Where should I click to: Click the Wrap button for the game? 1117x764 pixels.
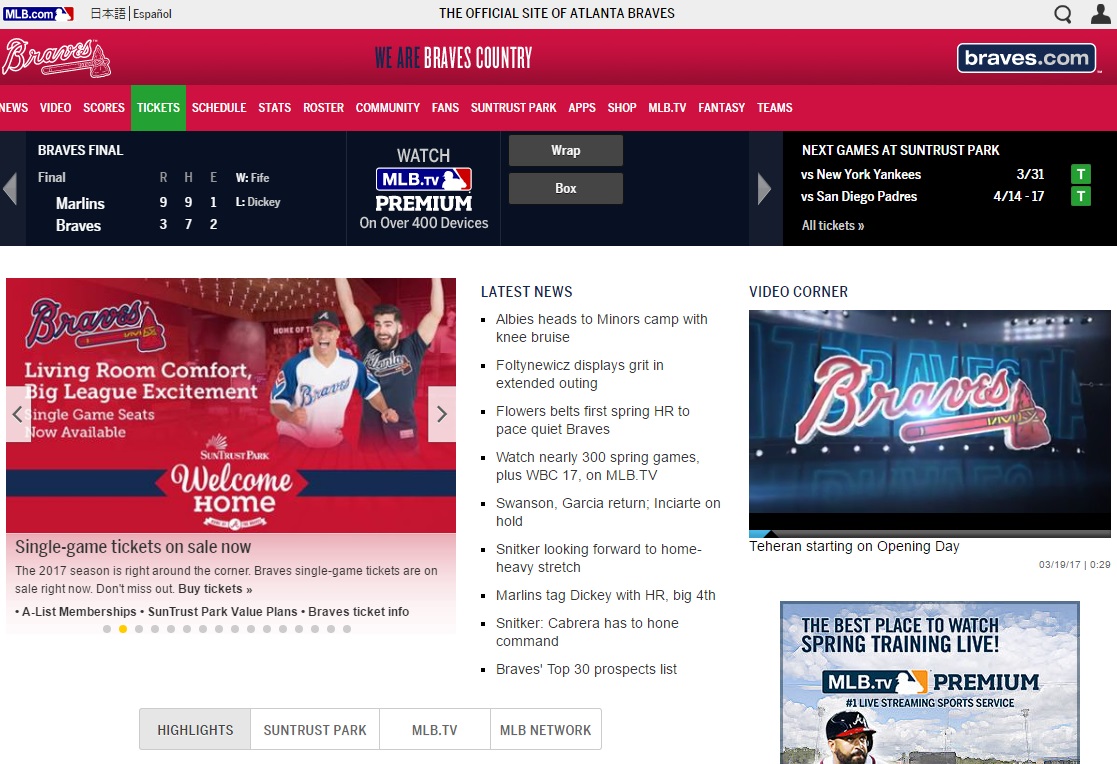coord(566,150)
